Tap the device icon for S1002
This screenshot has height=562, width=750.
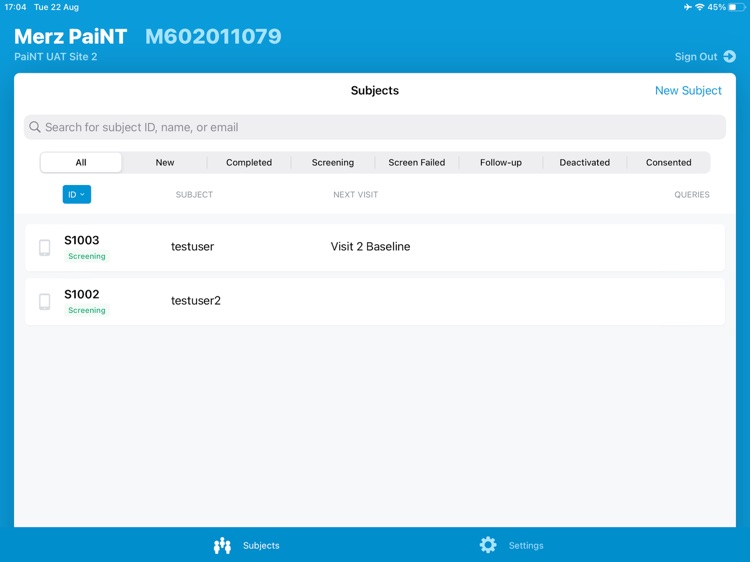click(44, 302)
